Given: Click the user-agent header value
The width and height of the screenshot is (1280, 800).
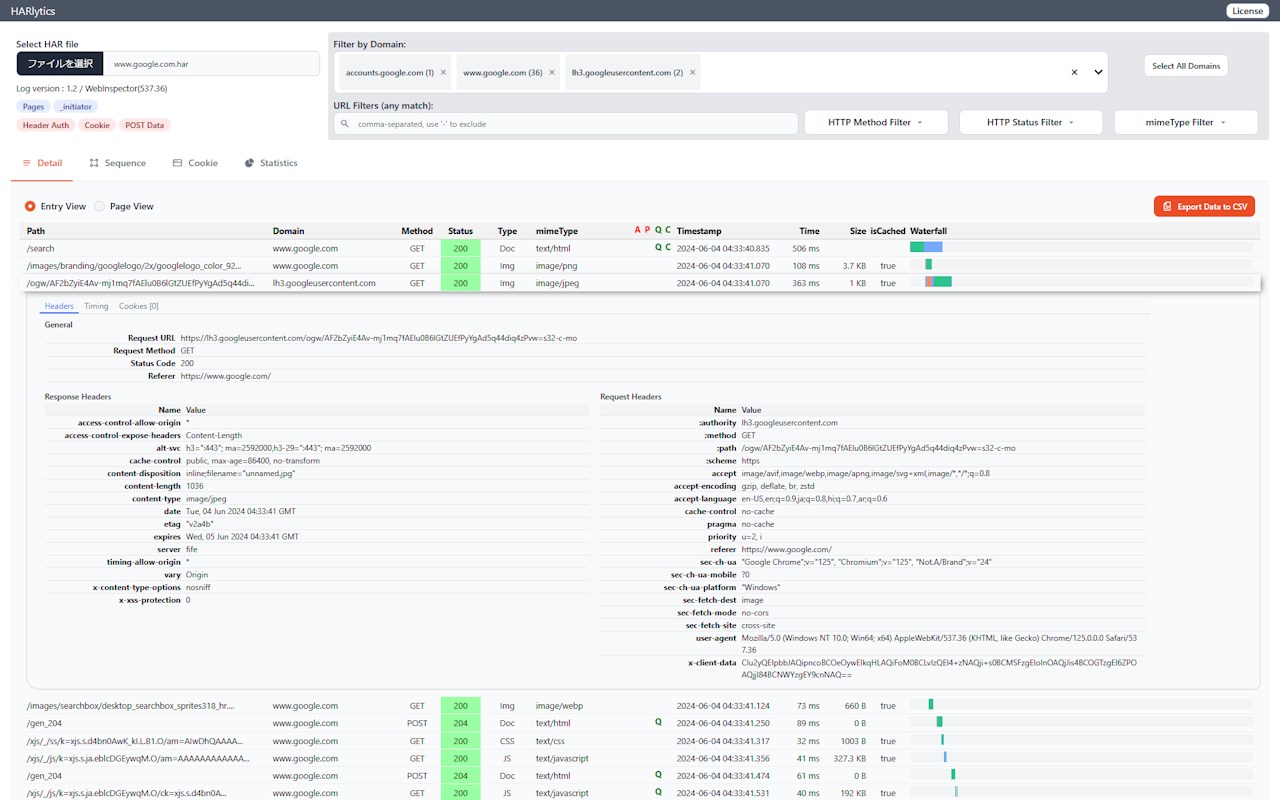Looking at the screenshot, I should click(x=939, y=643).
